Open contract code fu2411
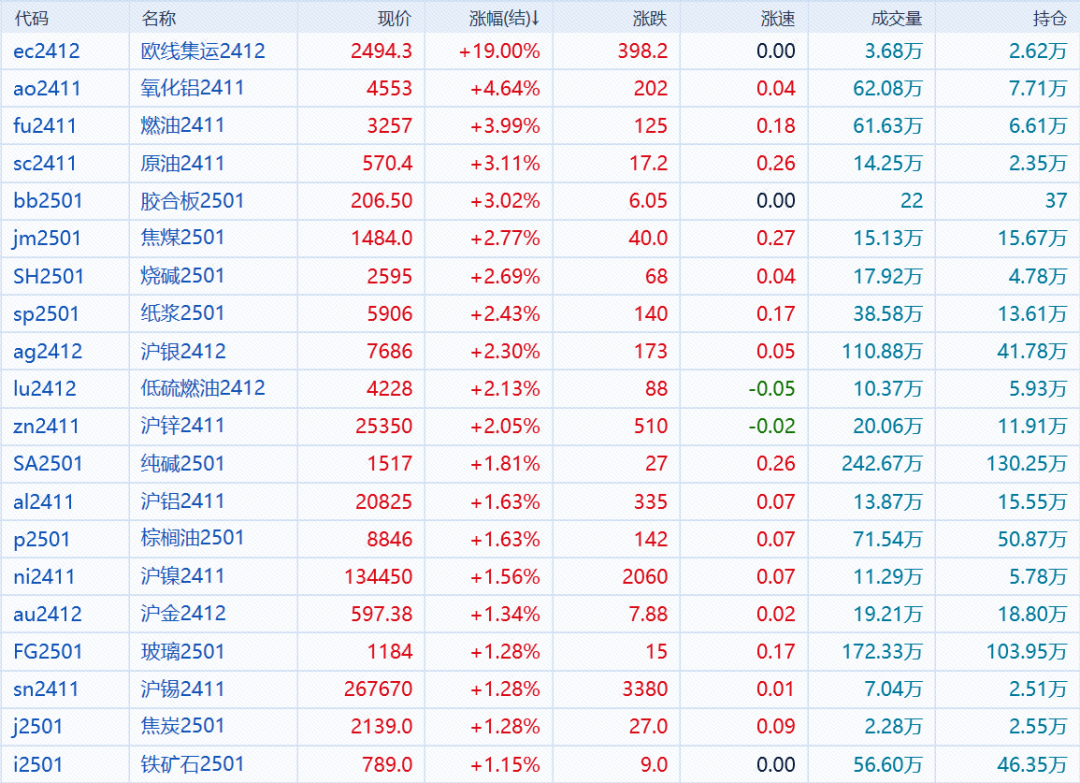1080x783 pixels. [x=44, y=126]
